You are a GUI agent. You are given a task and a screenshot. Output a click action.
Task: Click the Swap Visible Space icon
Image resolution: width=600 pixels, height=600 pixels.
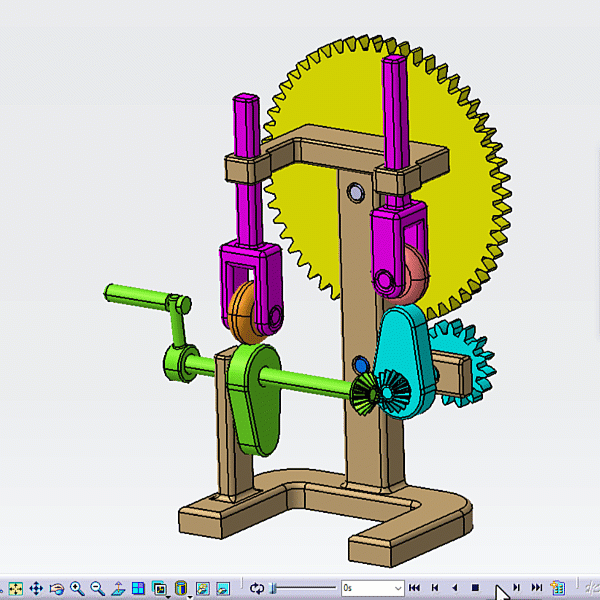point(223,588)
